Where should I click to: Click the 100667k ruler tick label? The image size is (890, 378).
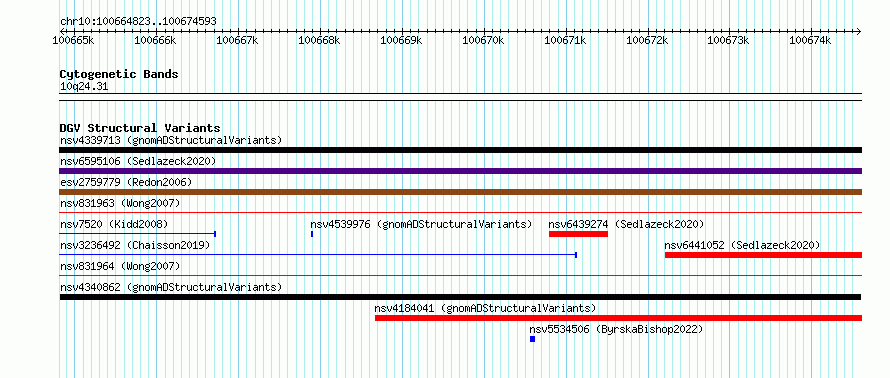[x=238, y=40]
